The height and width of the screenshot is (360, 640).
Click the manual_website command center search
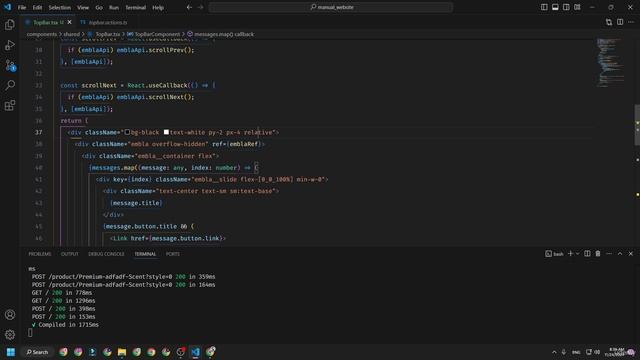(x=331, y=7)
